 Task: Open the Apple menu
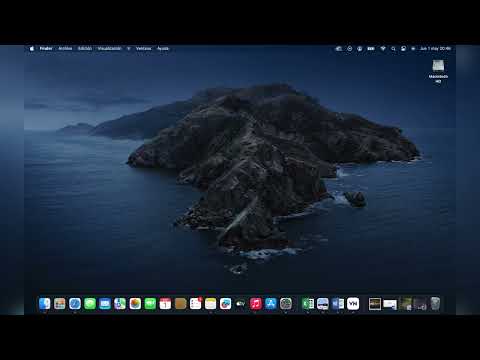pyautogui.click(x=32, y=49)
